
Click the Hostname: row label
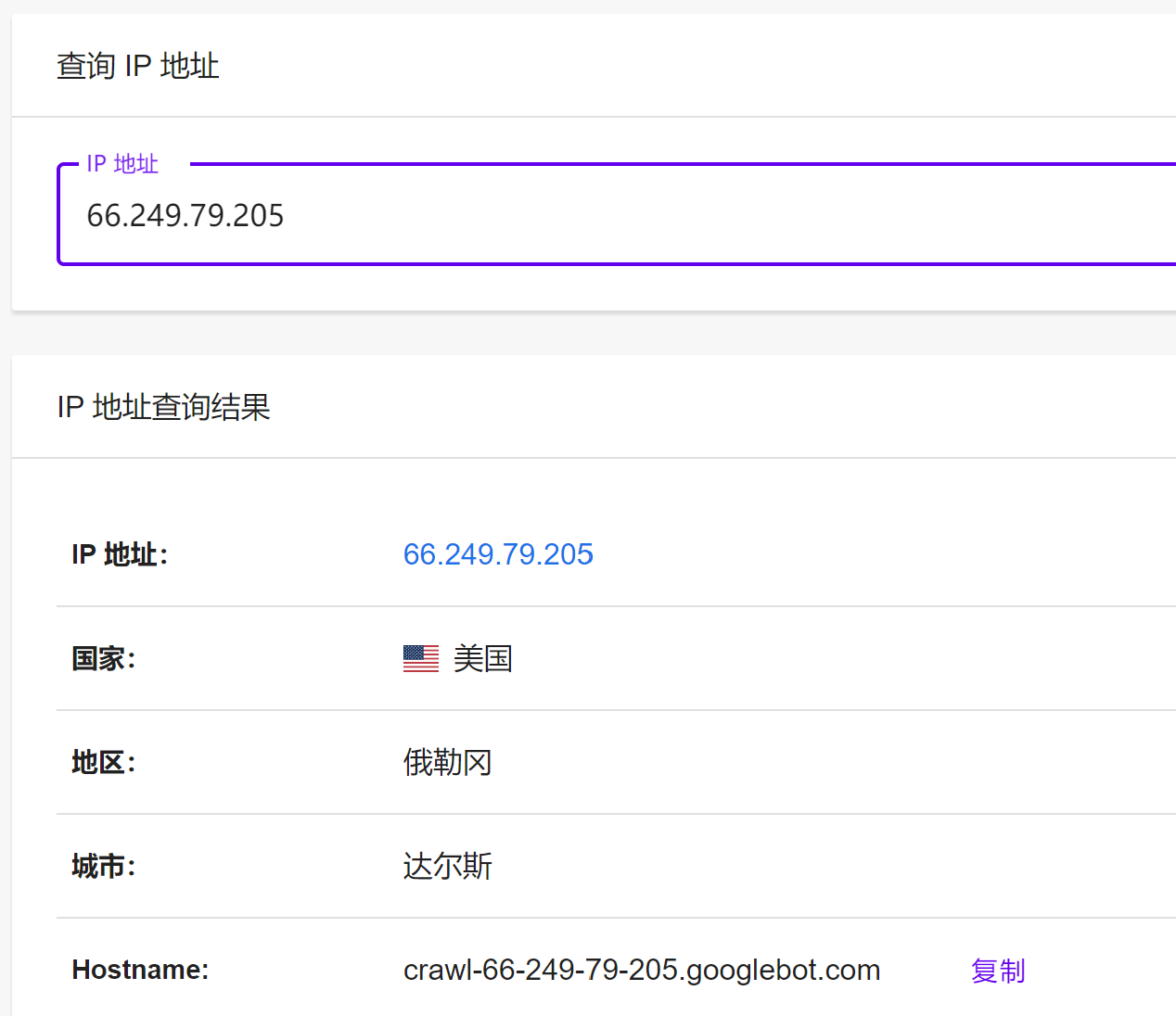(x=141, y=970)
